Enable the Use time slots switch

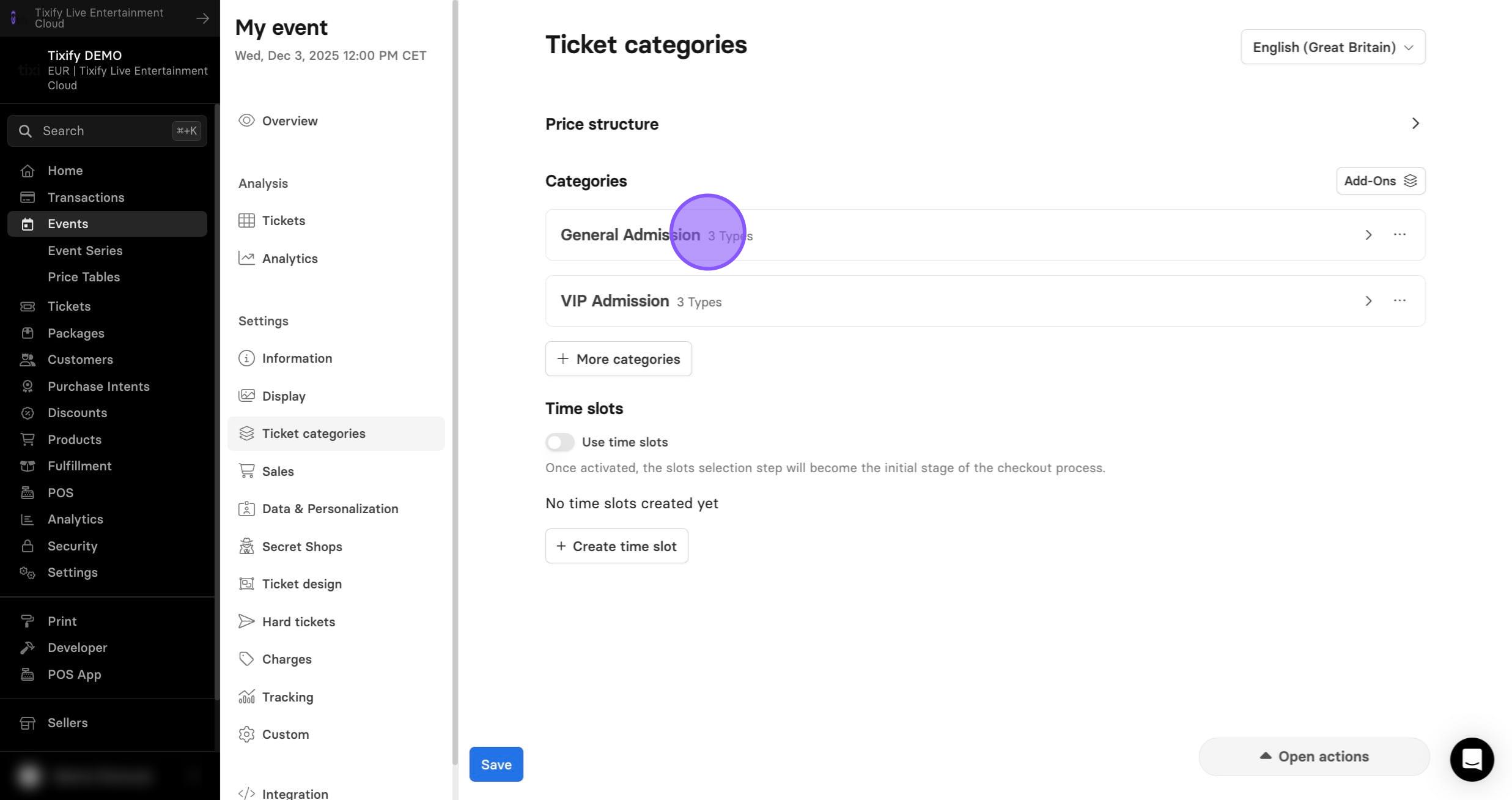pyautogui.click(x=560, y=442)
